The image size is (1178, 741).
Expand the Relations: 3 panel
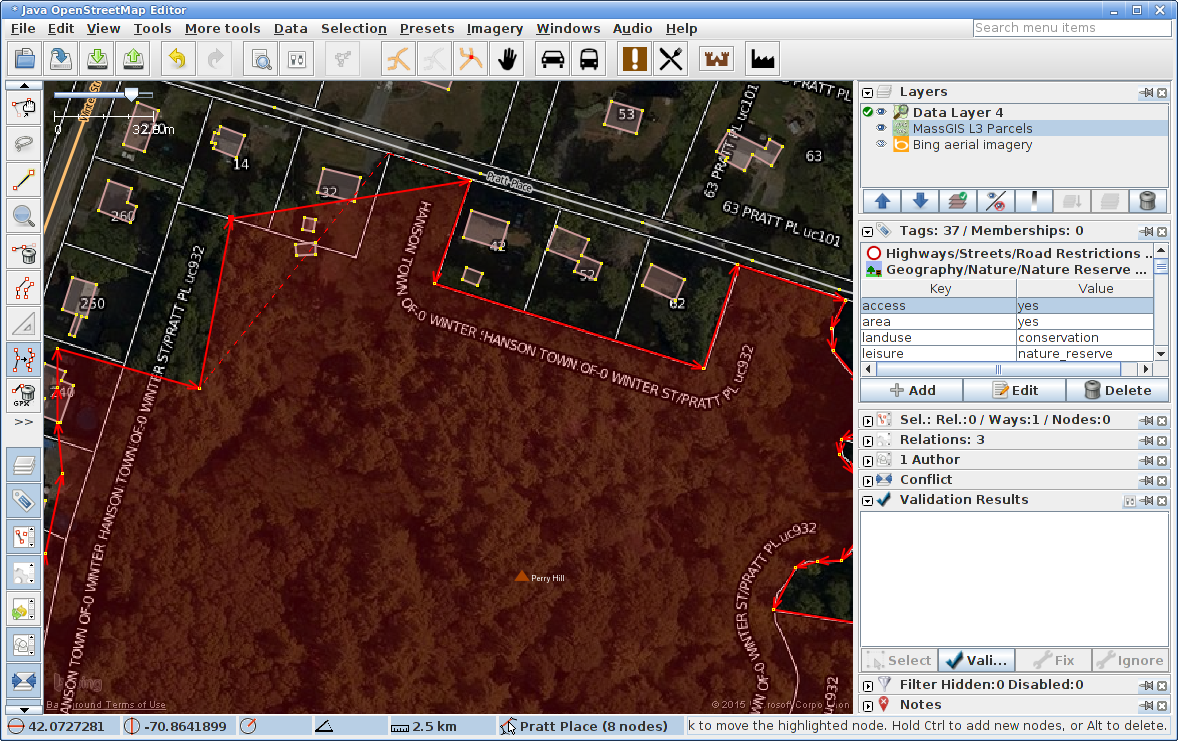point(868,440)
